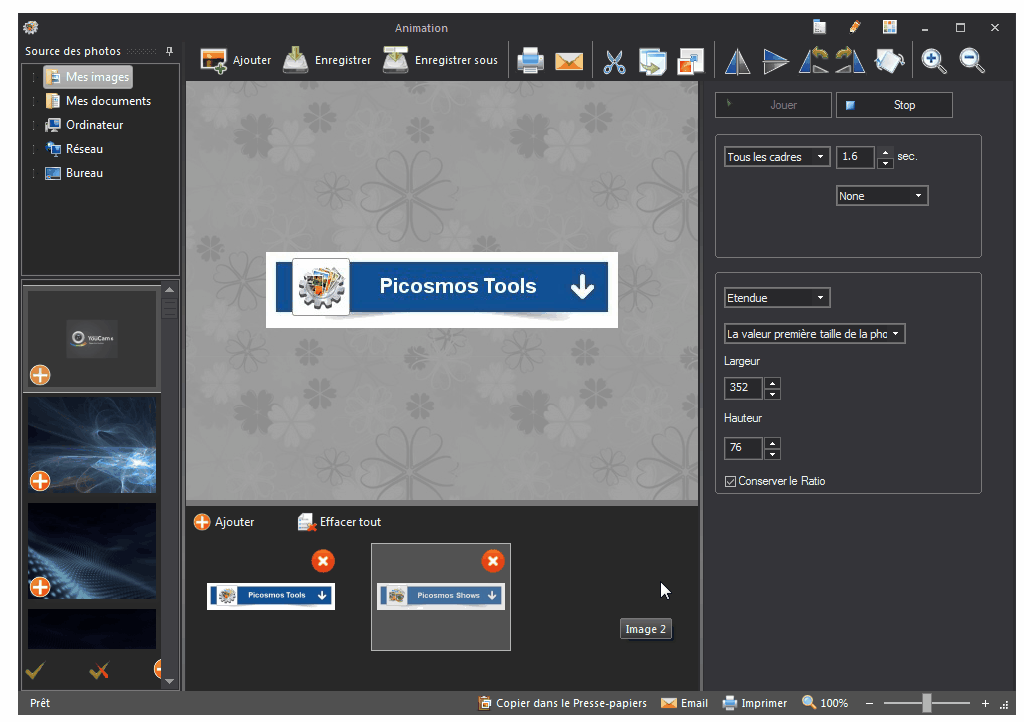Image resolution: width=1024 pixels, height=722 pixels.
Task: Select Mes images in the tree
Action: 88,77
